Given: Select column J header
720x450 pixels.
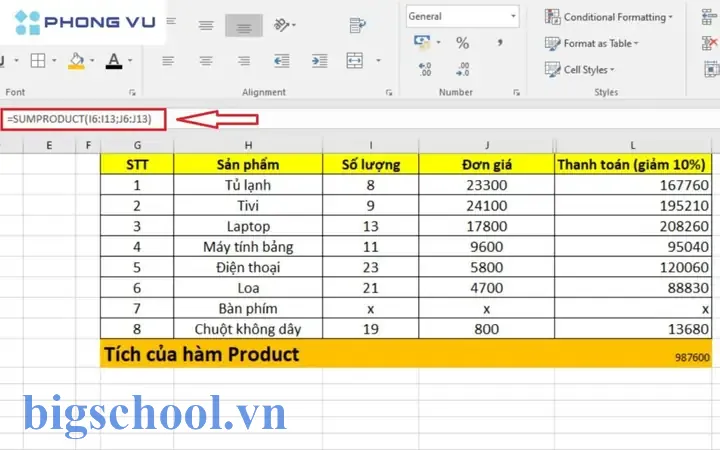Looking at the screenshot, I should tap(487, 146).
